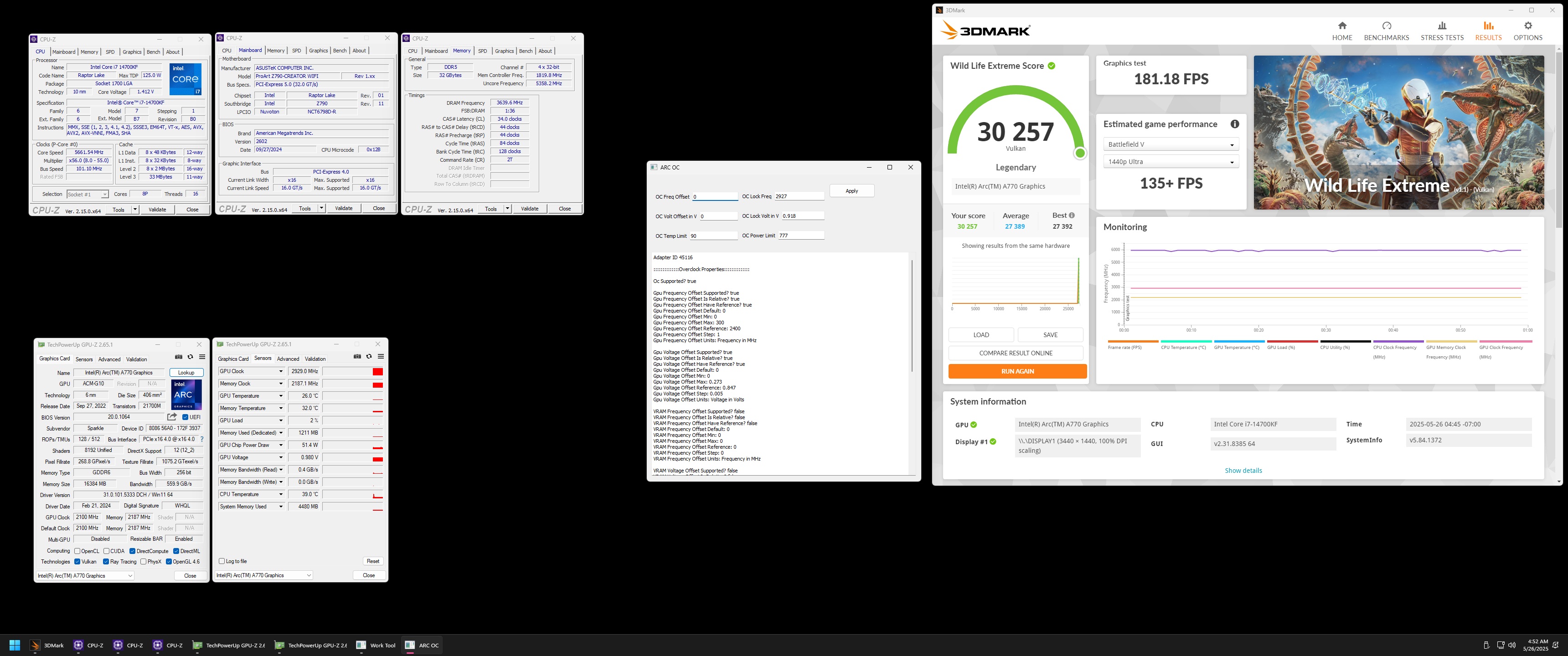The image size is (1568, 656).
Task: Toggle OpenCL checkbox in GPU-Z
Action: pyautogui.click(x=77, y=551)
